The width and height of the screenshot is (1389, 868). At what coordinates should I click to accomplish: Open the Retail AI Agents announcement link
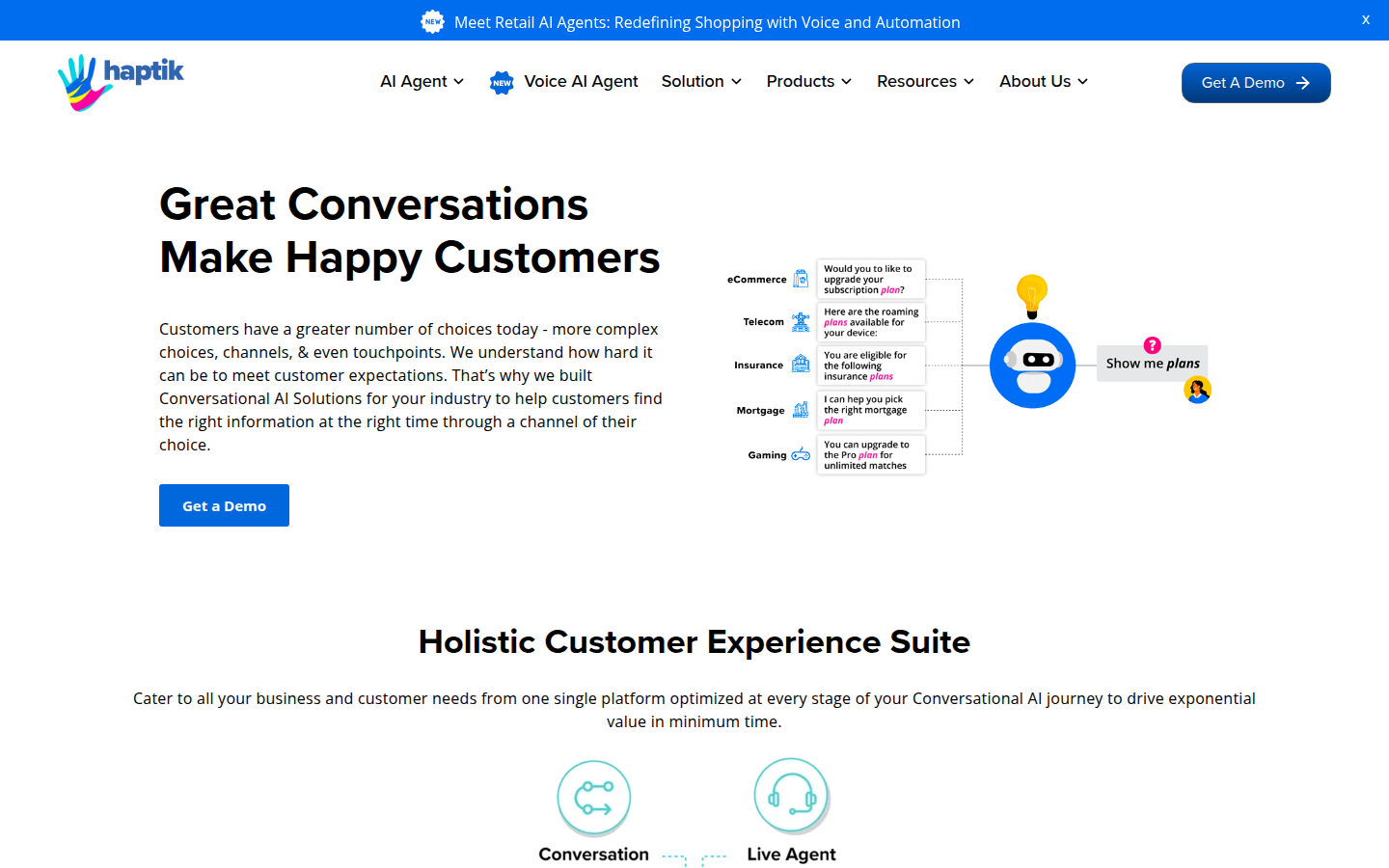[x=706, y=22]
